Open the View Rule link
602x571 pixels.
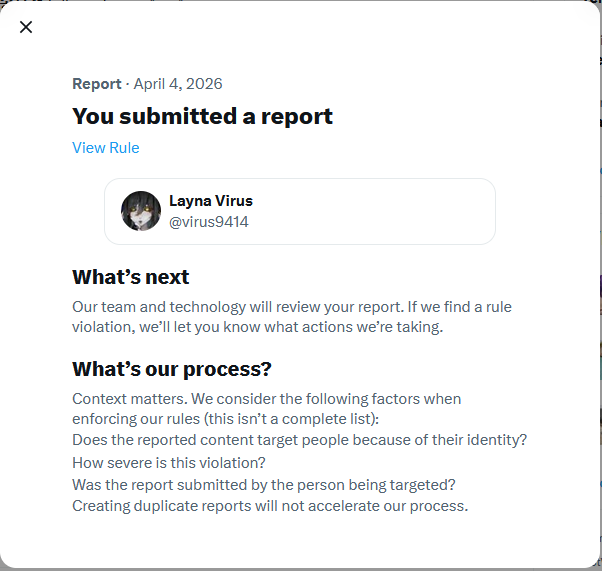click(x=106, y=148)
